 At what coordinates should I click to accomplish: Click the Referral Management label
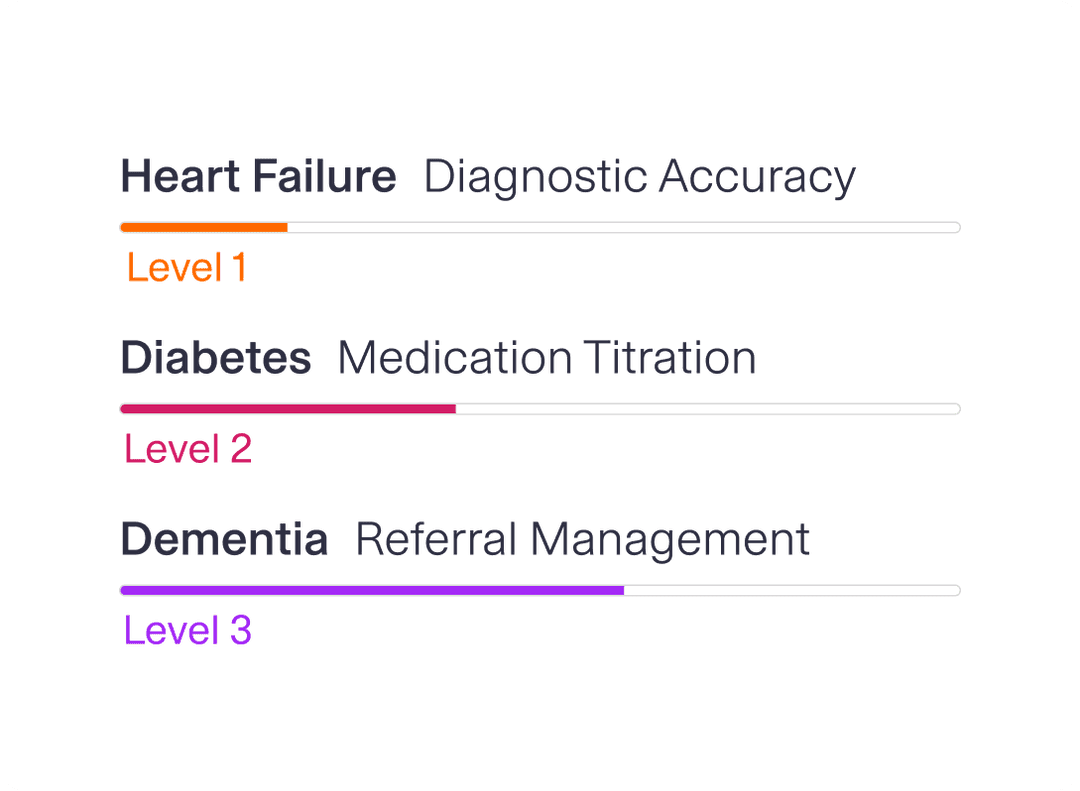pos(582,540)
